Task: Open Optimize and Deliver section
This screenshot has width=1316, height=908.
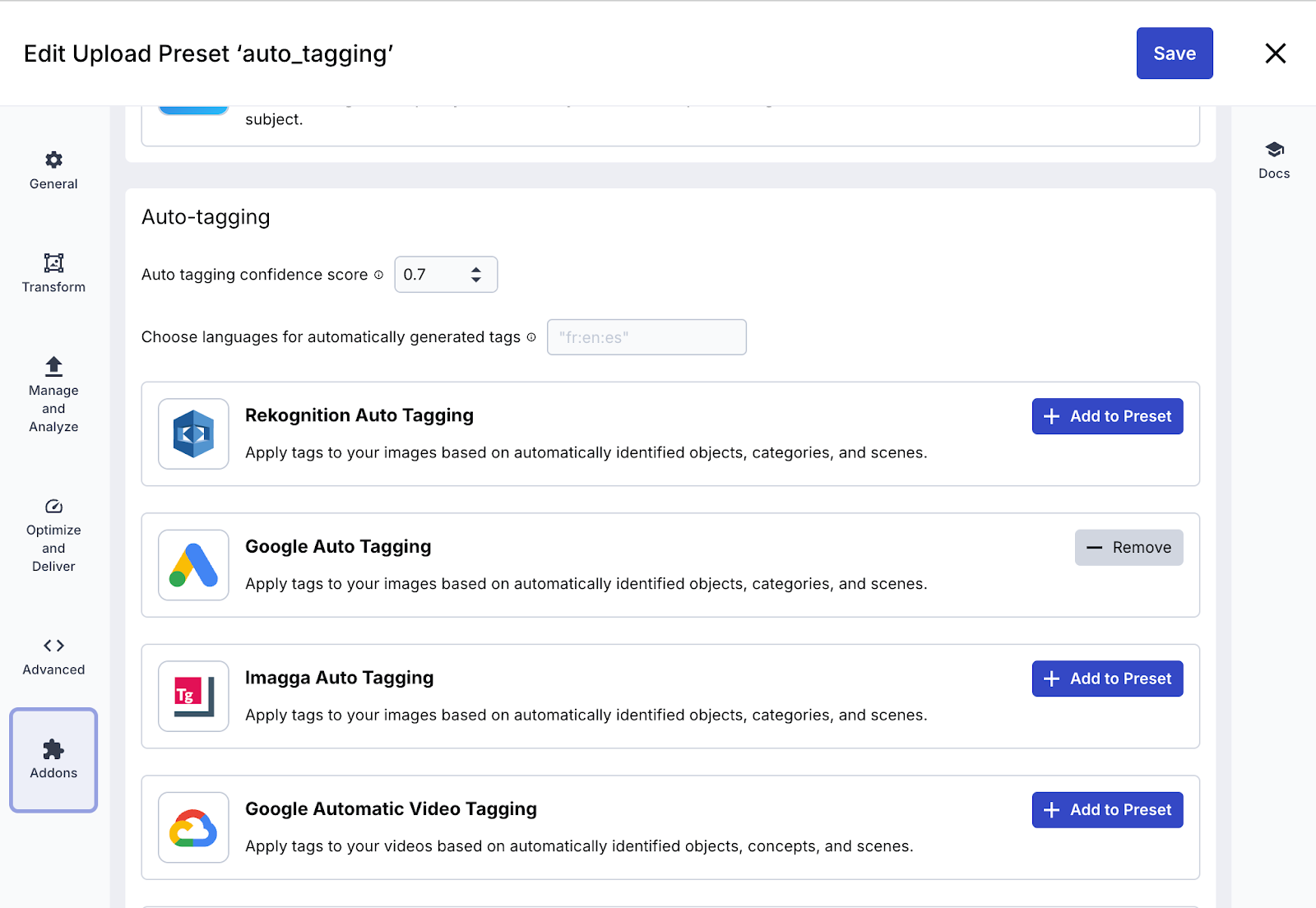Action: tap(53, 535)
